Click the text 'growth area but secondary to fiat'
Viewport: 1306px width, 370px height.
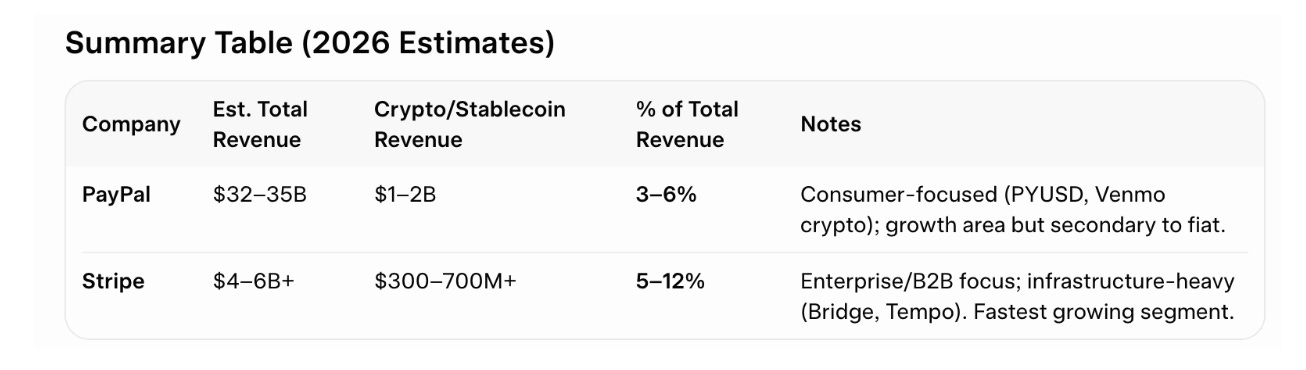coord(1050,224)
